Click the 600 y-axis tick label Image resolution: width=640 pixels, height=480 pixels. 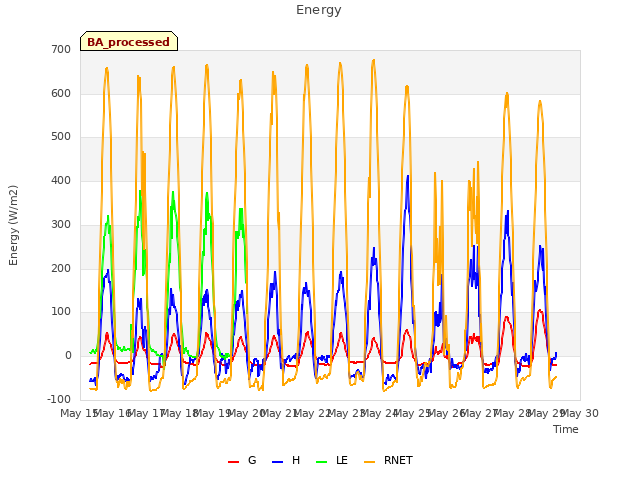61,93
